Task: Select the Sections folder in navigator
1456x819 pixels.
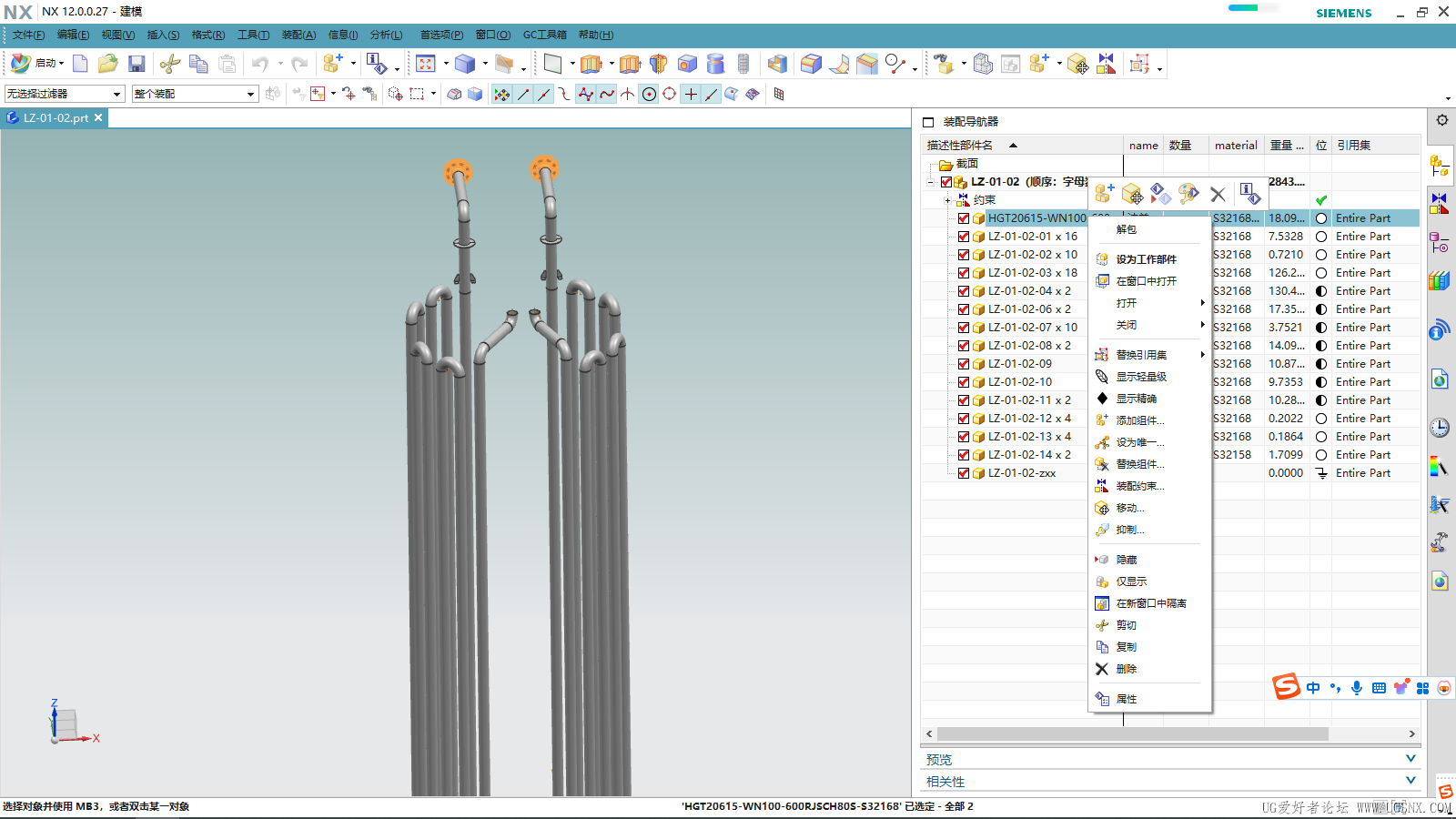Action: pos(958,164)
